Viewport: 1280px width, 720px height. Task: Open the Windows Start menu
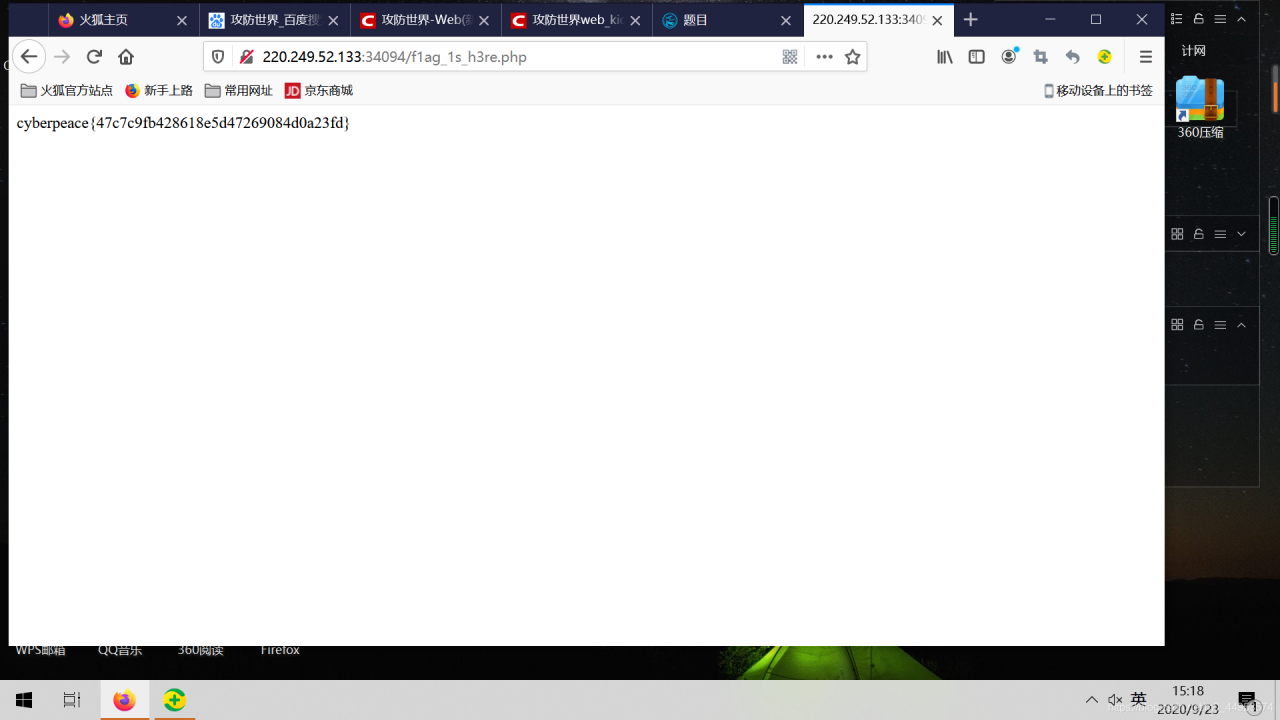click(x=24, y=700)
